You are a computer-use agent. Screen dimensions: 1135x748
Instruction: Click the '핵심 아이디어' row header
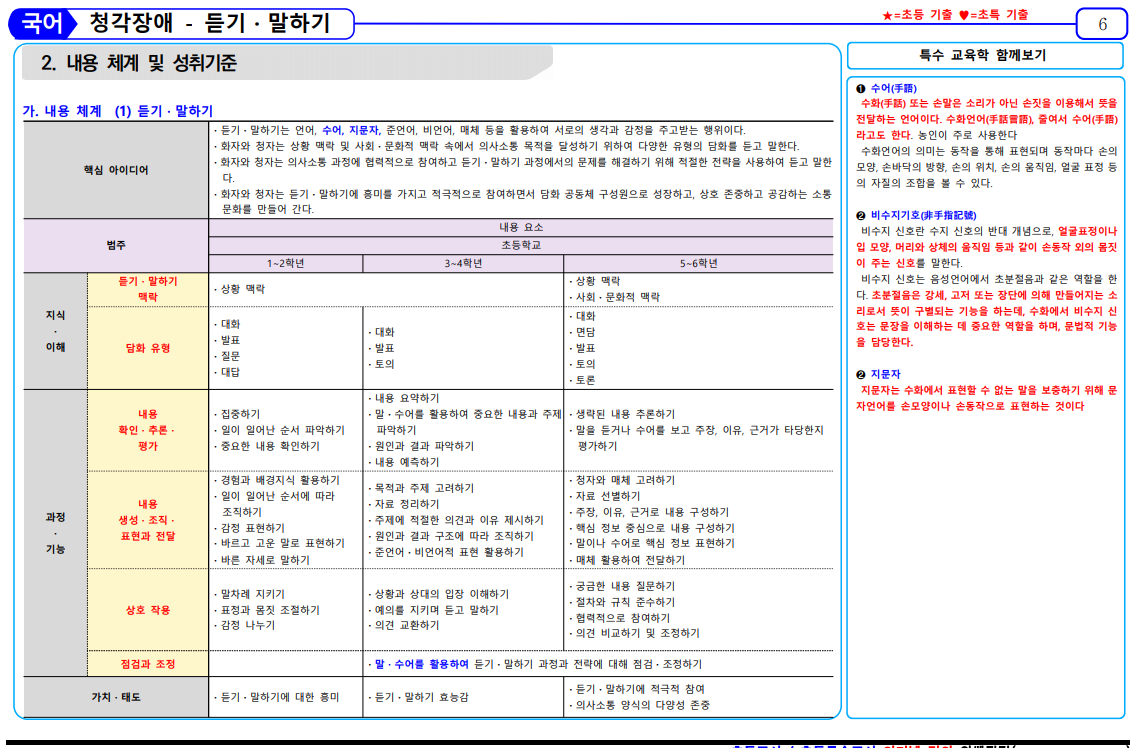point(116,170)
